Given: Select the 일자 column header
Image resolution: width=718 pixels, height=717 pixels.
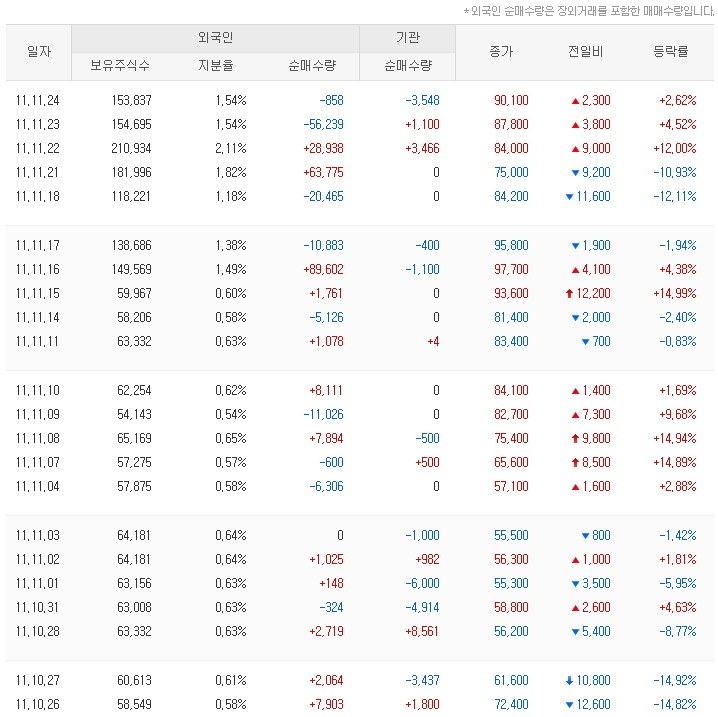Looking at the screenshot, I should coord(39,52).
